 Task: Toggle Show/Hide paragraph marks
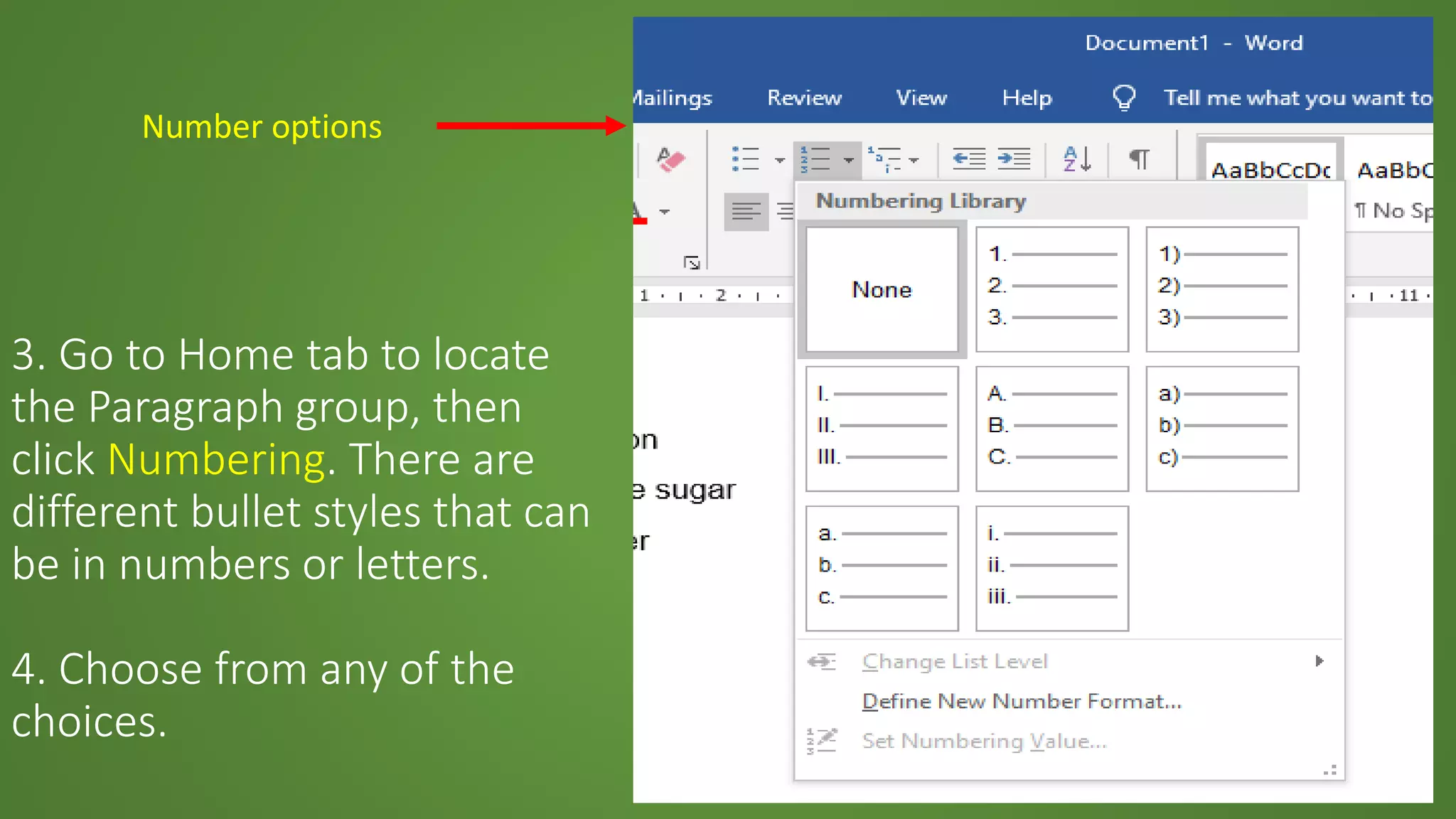1140,159
